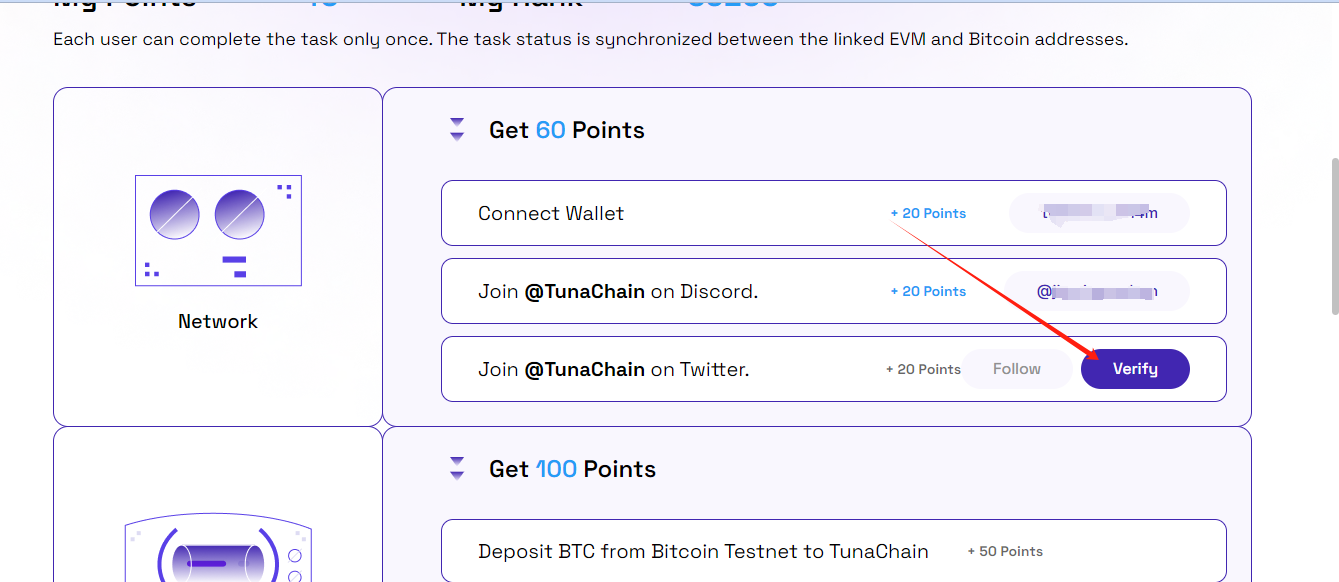The width and height of the screenshot is (1339, 582).
Task: Click the + 20 Points label on Twitter row
Action: tap(923, 369)
